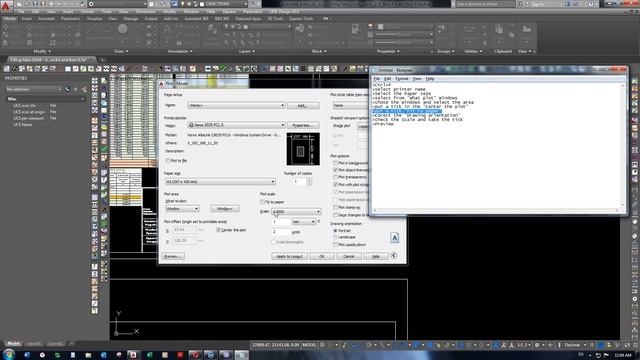Viewport: 640px width, 360px height.
Task: Switch to the Output ribbon tab
Action: tap(151, 19)
